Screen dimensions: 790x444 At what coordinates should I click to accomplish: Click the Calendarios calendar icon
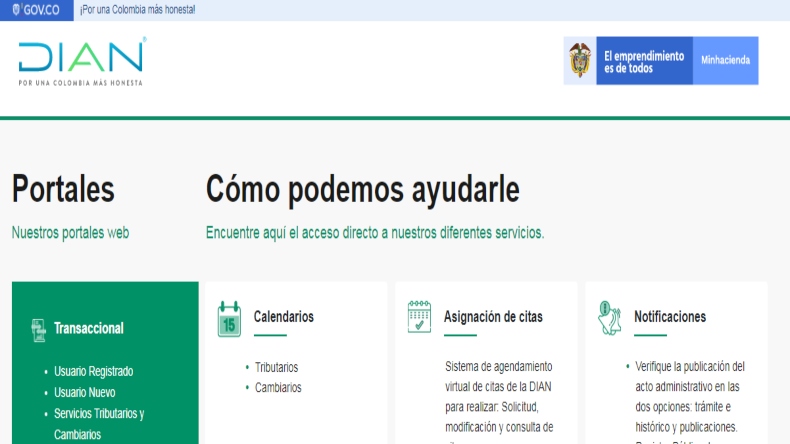(229, 318)
